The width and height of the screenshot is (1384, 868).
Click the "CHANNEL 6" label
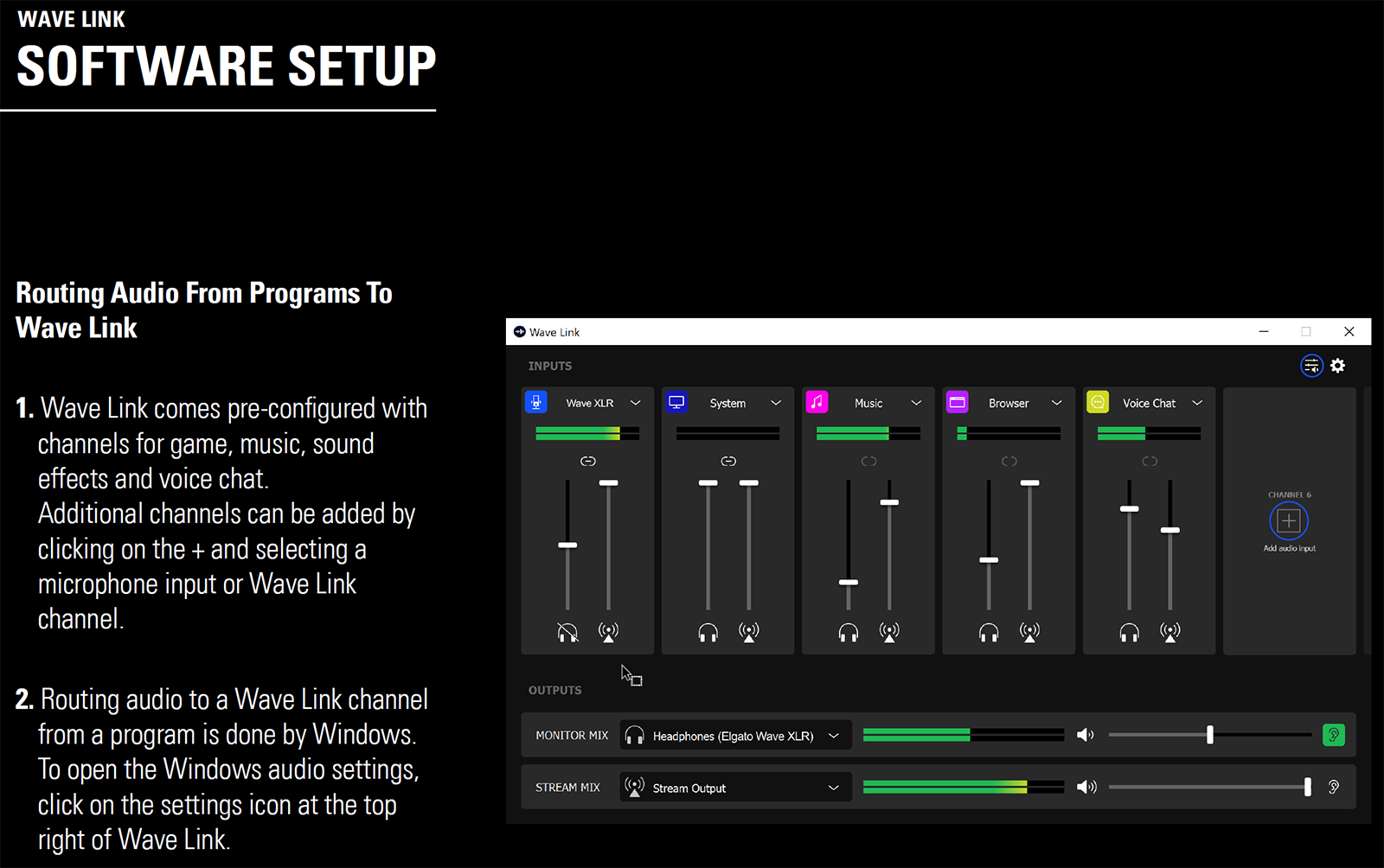tap(1290, 495)
